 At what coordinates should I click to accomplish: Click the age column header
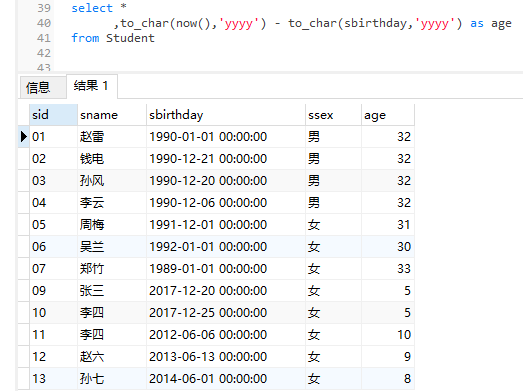coord(388,115)
